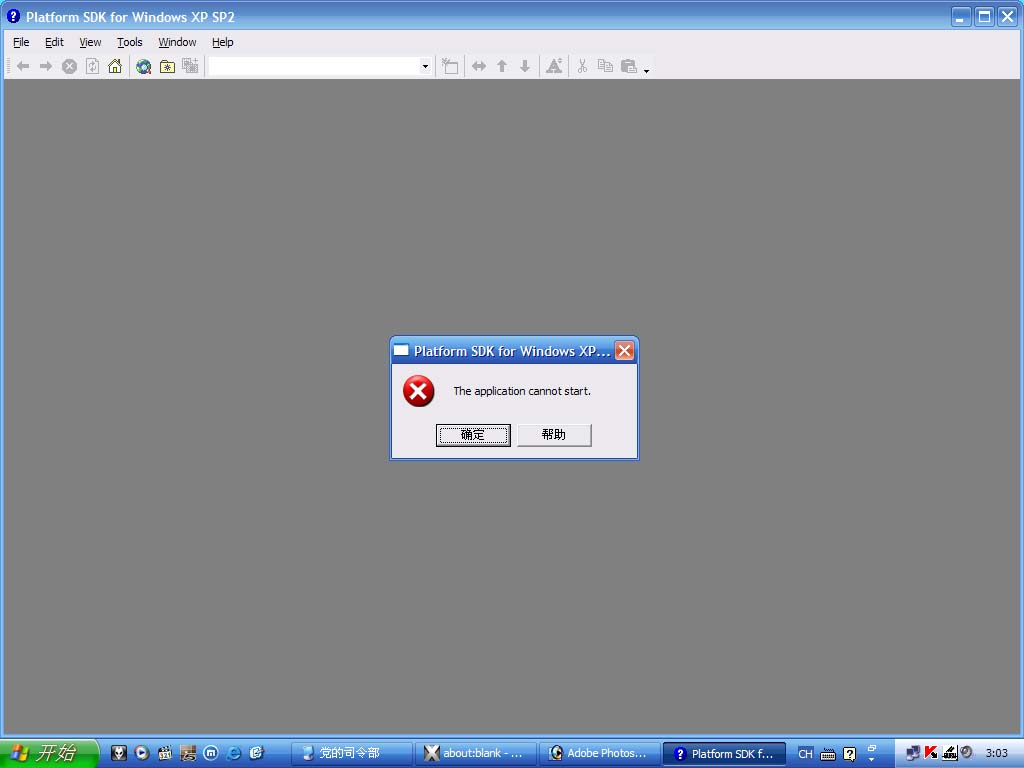Open the Help menu
The height and width of the screenshot is (768, 1024).
[222, 42]
